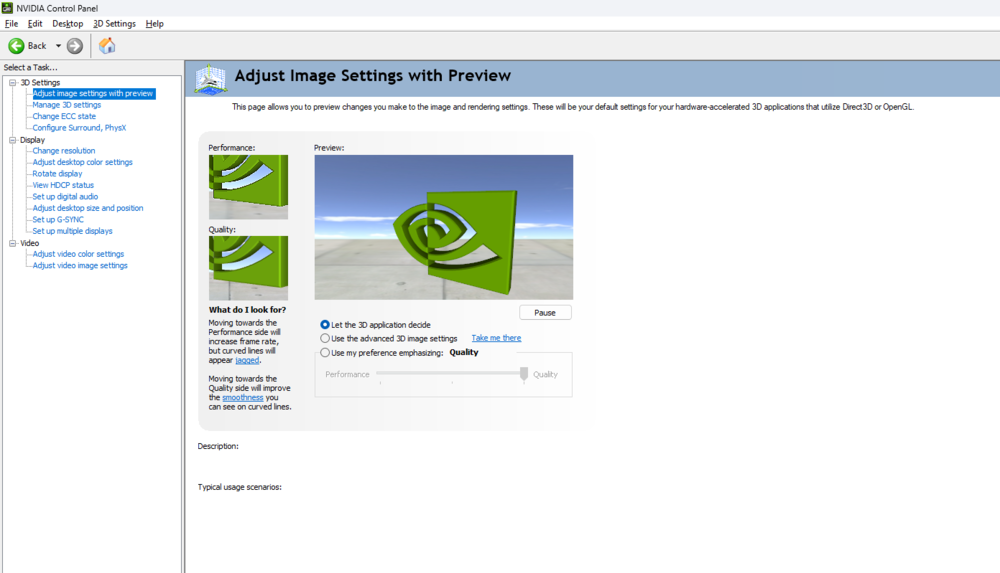Click the Video tree label
The height and width of the screenshot is (573, 1000).
click(29, 243)
